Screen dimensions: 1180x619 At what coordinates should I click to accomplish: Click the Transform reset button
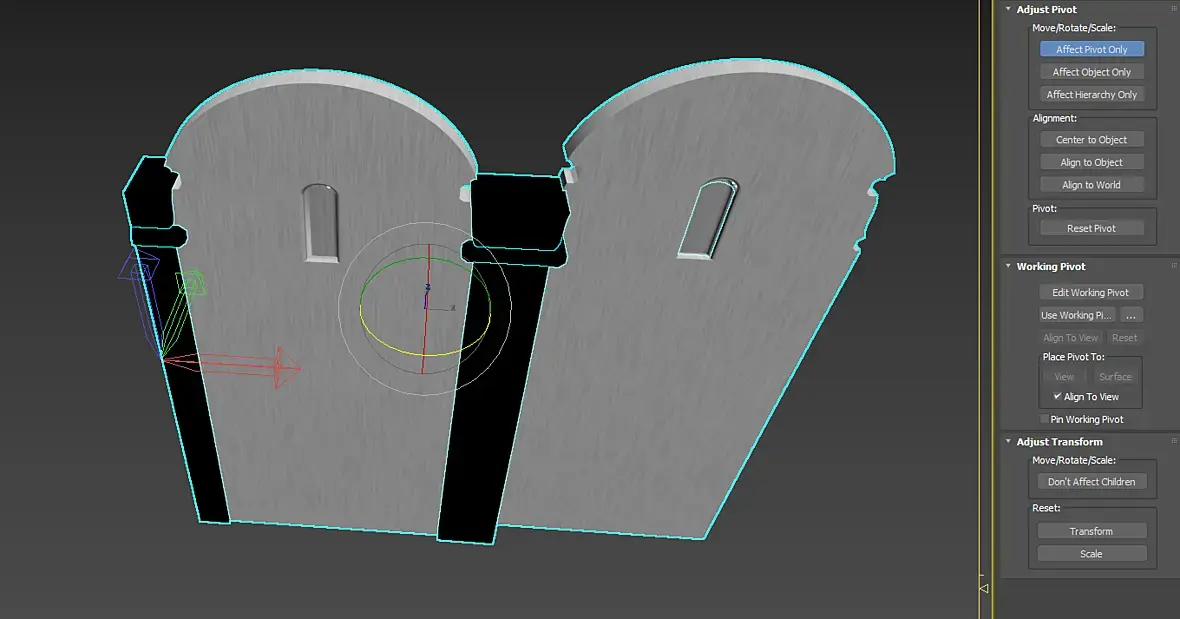pyautogui.click(x=1091, y=532)
